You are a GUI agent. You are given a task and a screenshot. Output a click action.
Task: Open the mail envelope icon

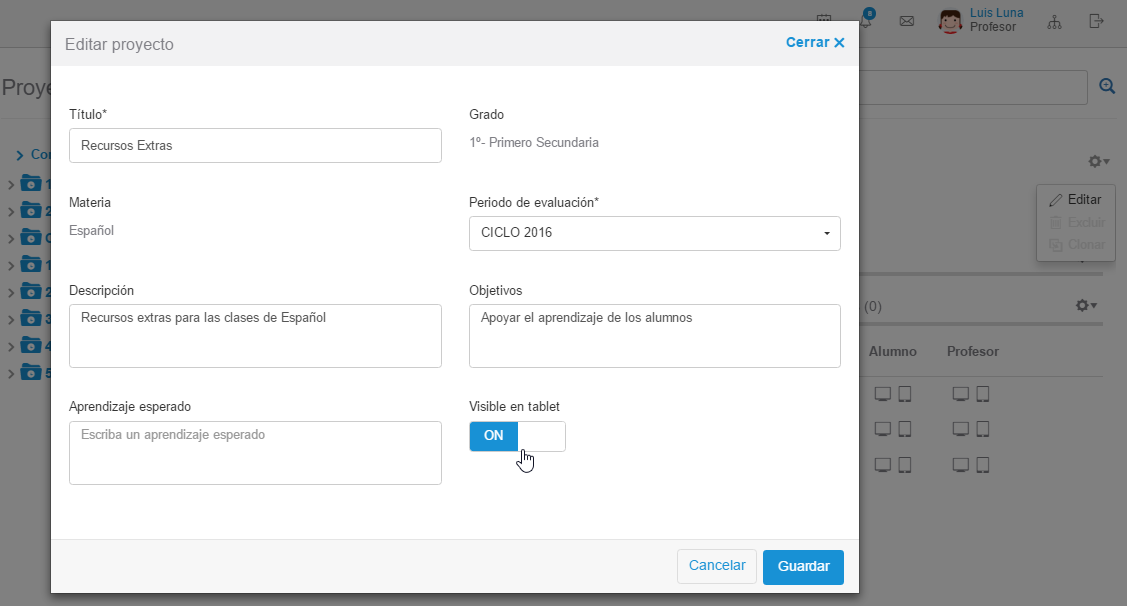(907, 21)
